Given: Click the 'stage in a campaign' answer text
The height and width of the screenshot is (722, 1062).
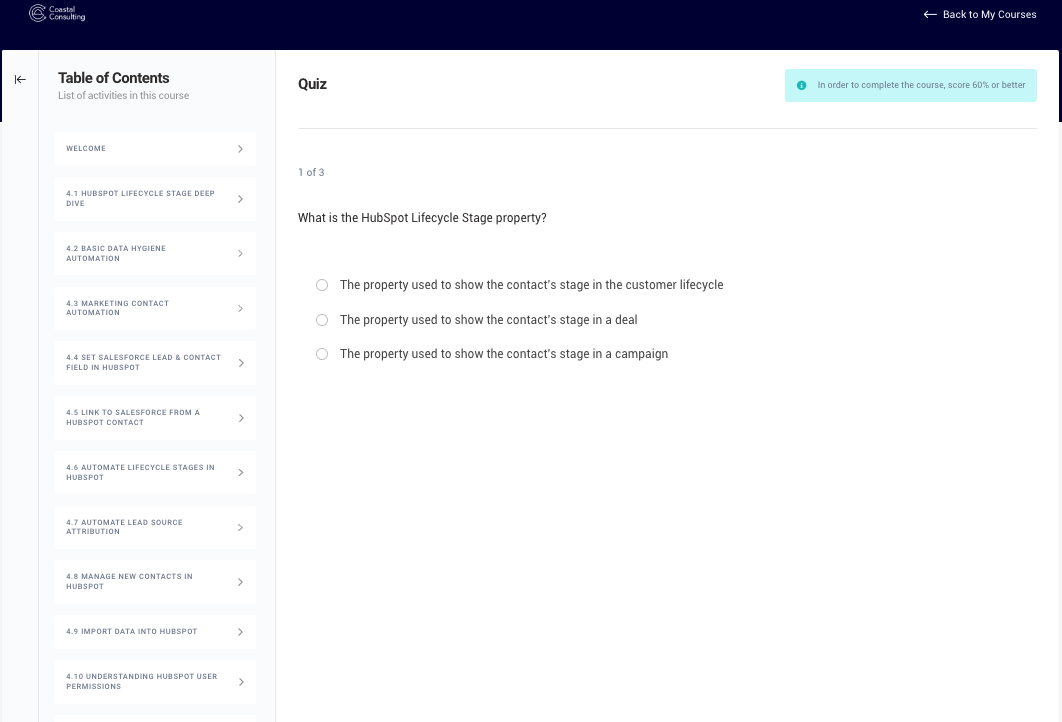Looking at the screenshot, I should click(x=504, y=354).
